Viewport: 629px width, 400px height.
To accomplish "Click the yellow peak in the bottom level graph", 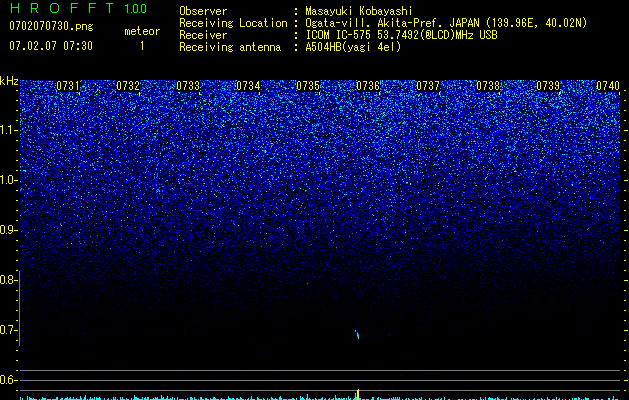I will click(358, 394).
